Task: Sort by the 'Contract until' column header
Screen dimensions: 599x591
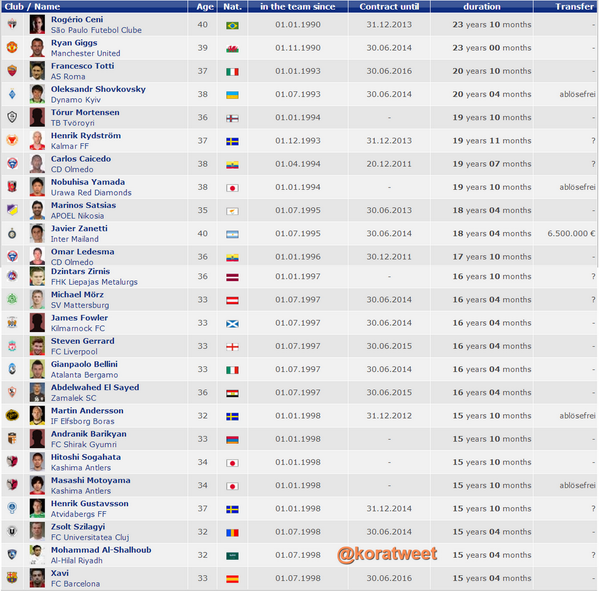Action: (x=389, y=6)
